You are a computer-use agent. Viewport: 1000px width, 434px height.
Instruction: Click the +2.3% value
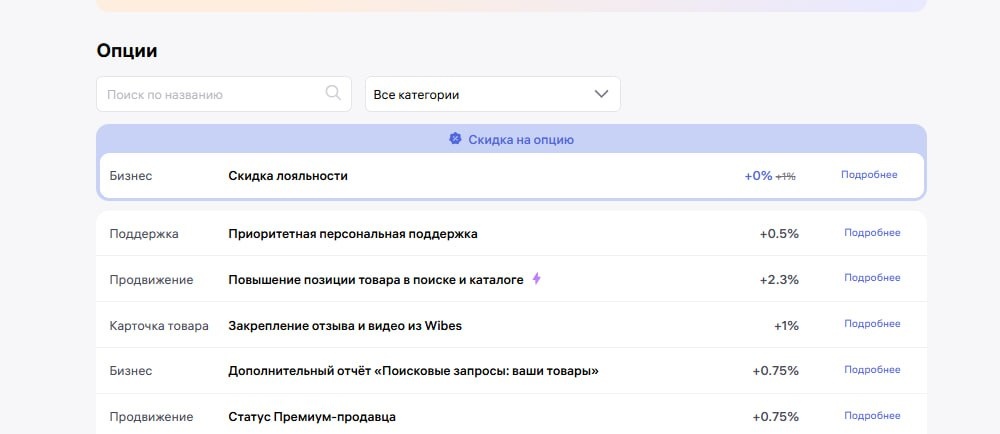click(779, 280)
